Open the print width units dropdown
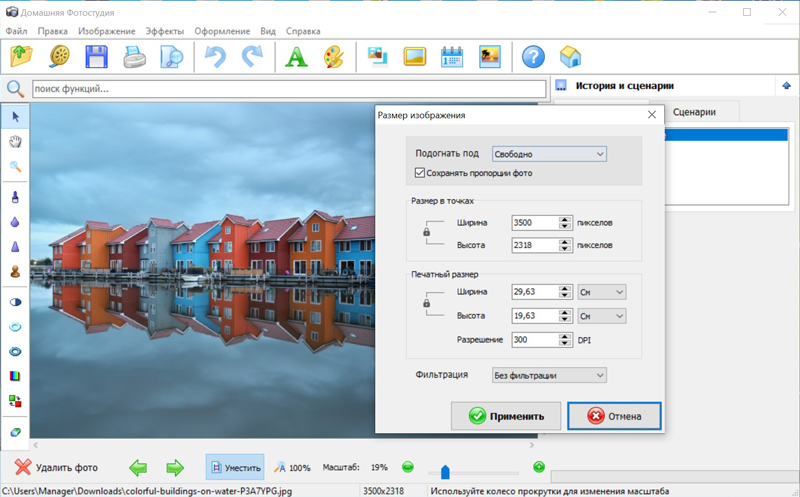 click(602, 292)
